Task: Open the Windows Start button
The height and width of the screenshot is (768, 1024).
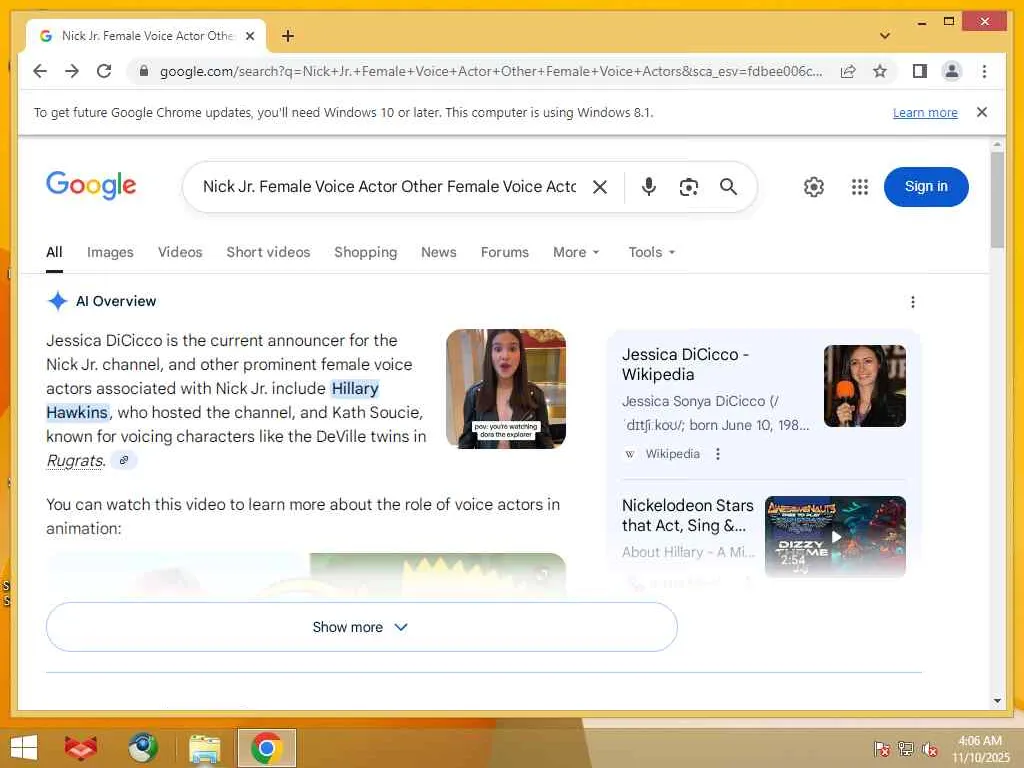Action: (24, 748)
